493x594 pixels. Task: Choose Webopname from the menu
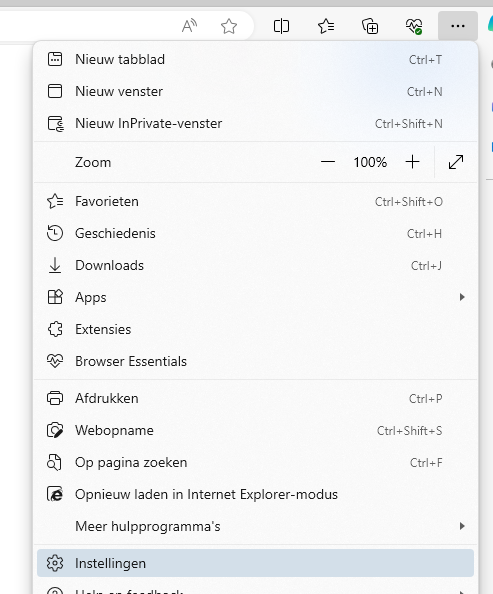[x=255, y=430]
